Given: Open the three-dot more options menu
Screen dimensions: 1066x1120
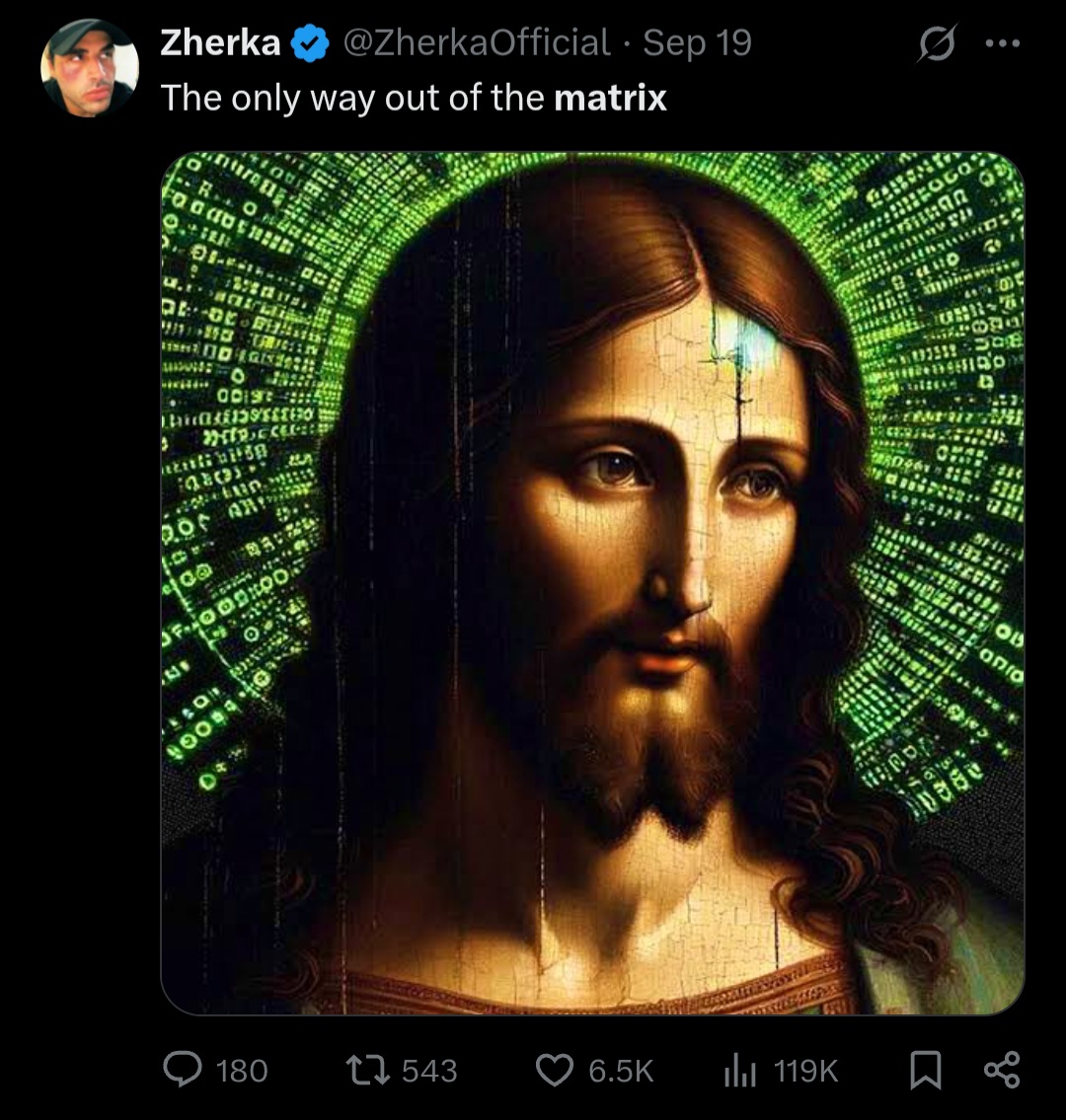Looking at the screenshot, I should (x=1002, y=43).
